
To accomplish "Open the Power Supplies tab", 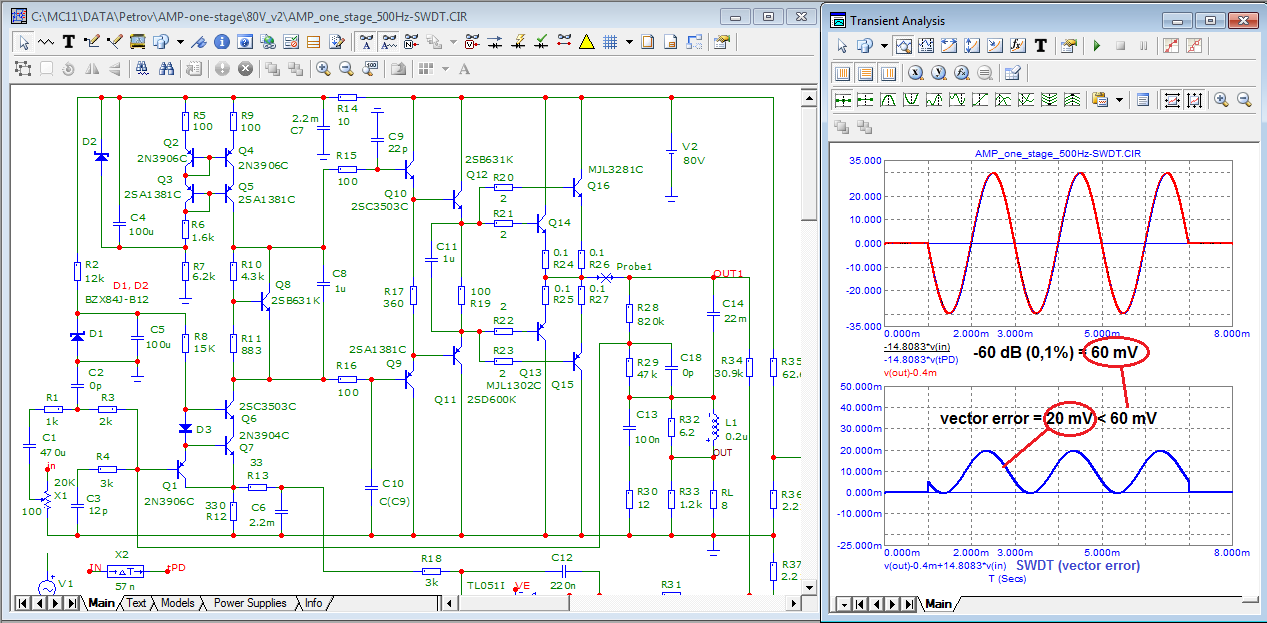I will click(250, 603).
